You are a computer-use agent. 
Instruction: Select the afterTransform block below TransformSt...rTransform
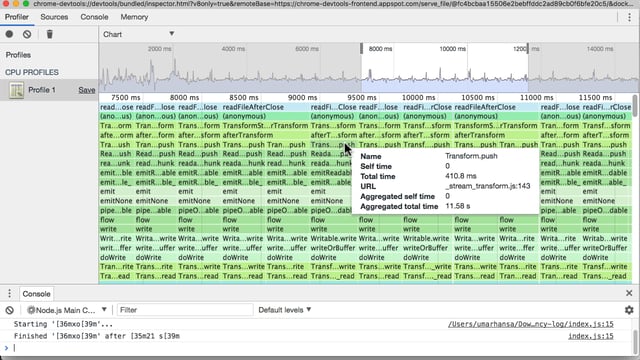(265, 135)
